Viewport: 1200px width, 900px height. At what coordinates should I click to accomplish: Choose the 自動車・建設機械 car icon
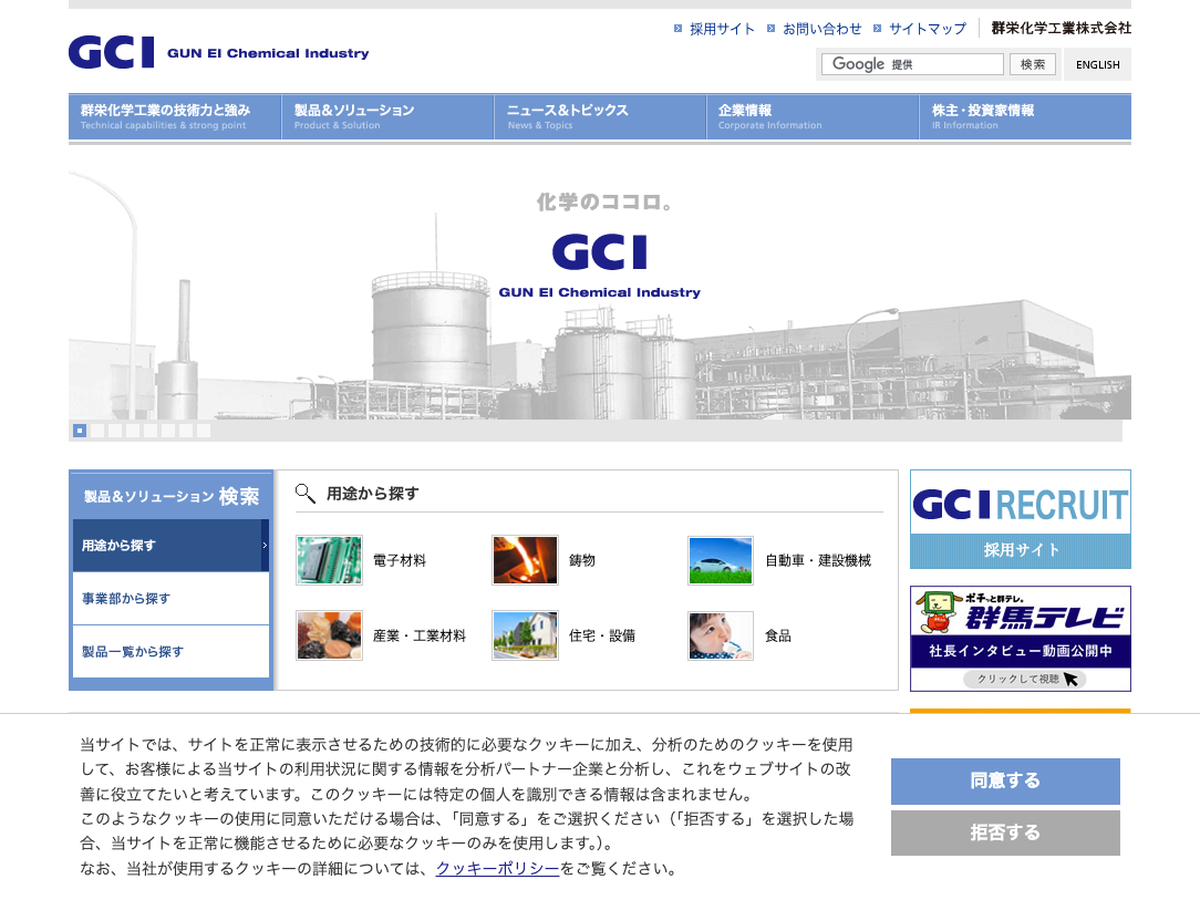point(720,560)
